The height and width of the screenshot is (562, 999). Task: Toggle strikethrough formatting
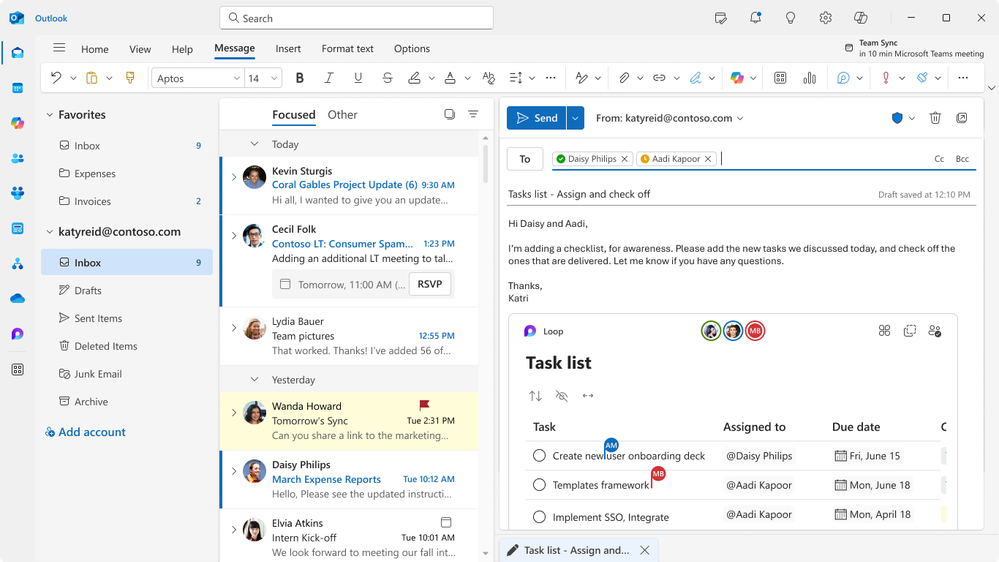(x=387, y=78)
